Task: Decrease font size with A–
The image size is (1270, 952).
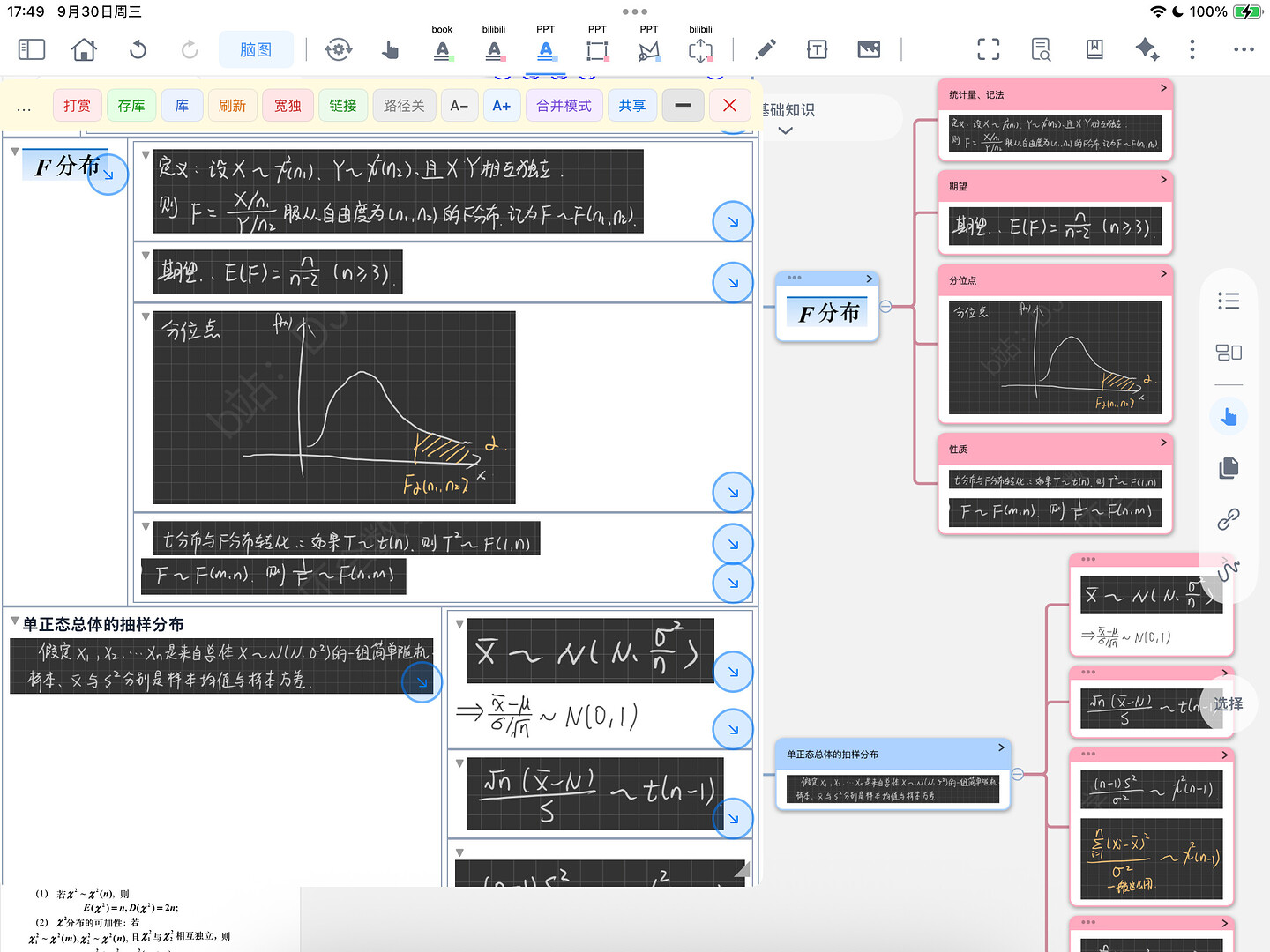Action: 459,106
